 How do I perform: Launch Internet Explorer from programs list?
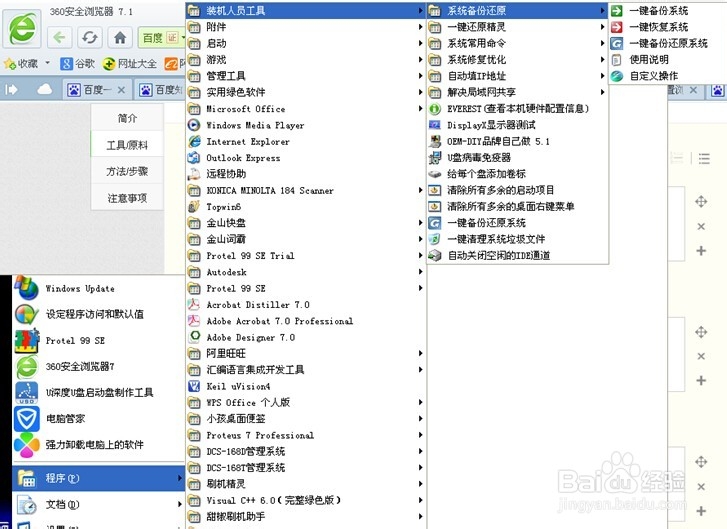306,141
